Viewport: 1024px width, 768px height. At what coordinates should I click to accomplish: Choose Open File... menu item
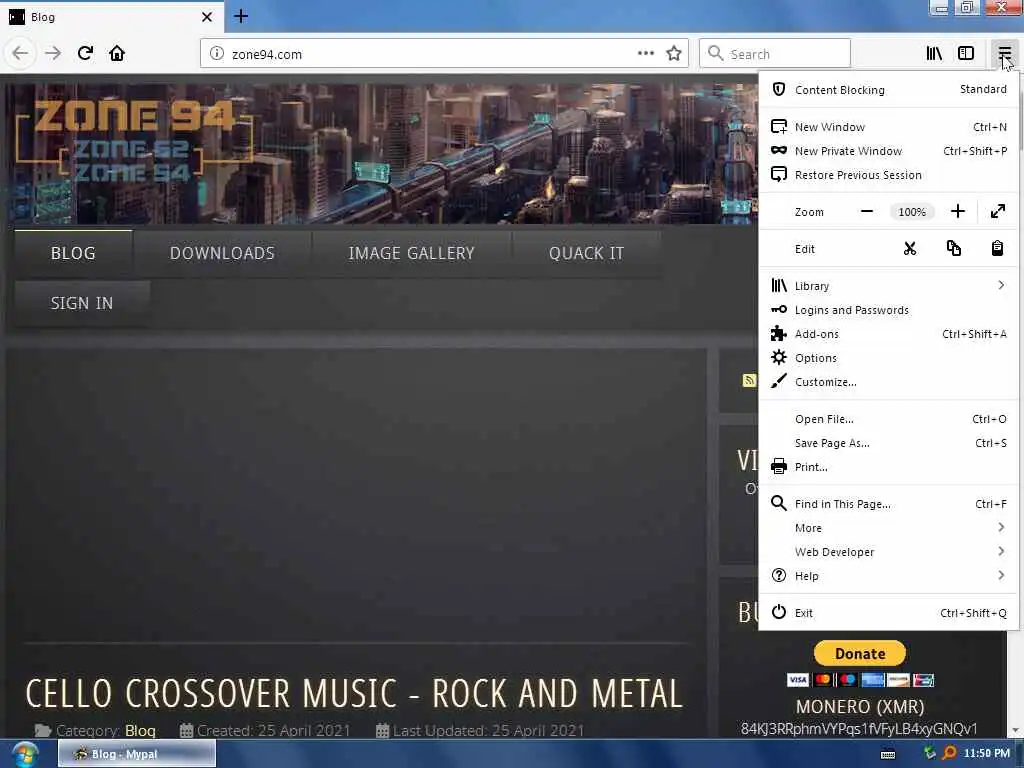pyautogui.click(x=889, y=419)
